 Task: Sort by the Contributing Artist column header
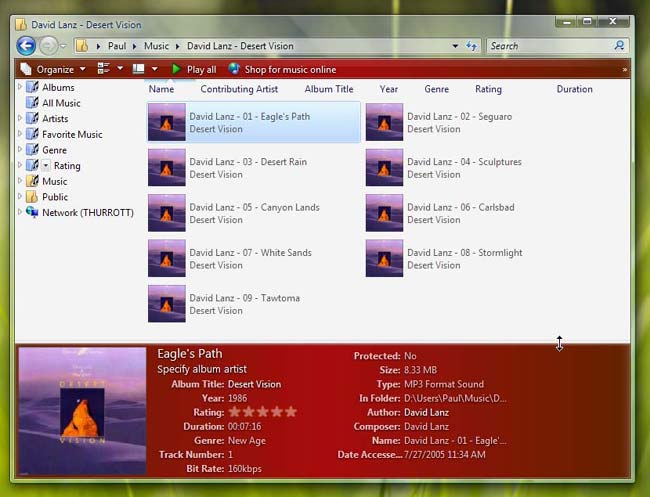[x=240, y=89]
